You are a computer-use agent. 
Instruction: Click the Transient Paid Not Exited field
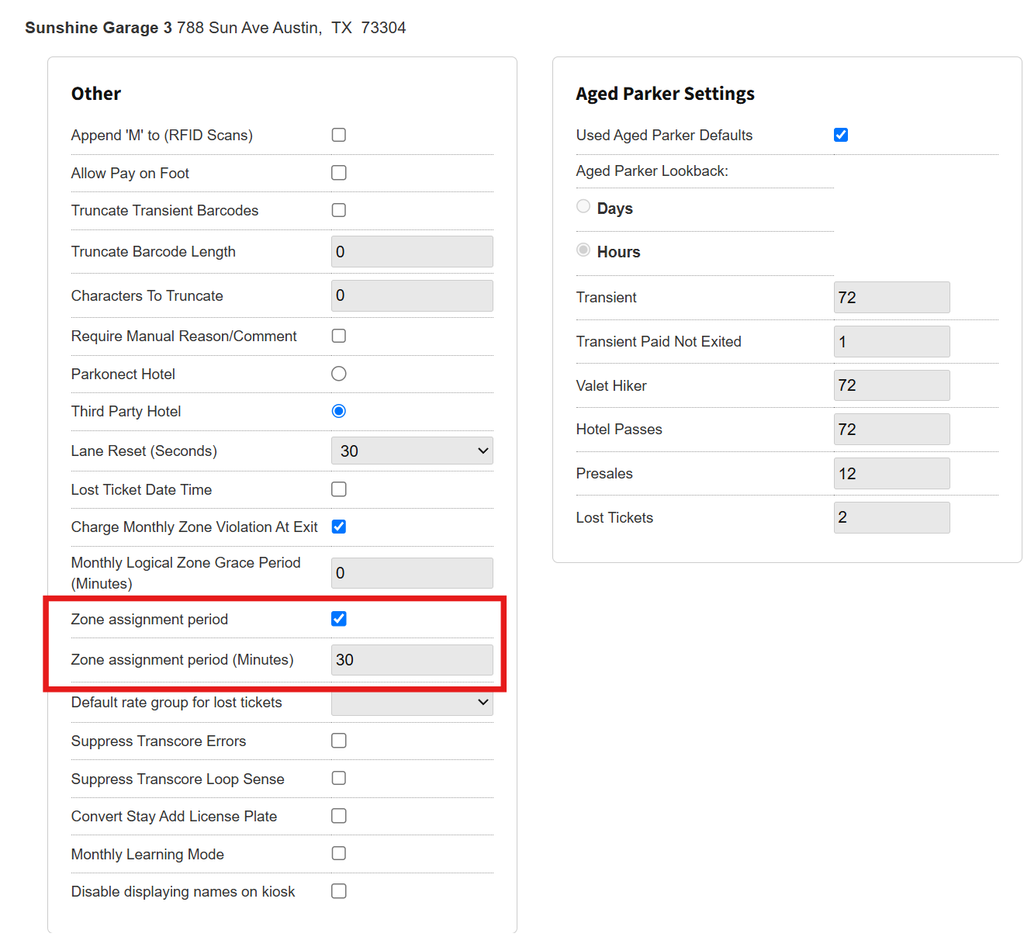click(891, 342)
